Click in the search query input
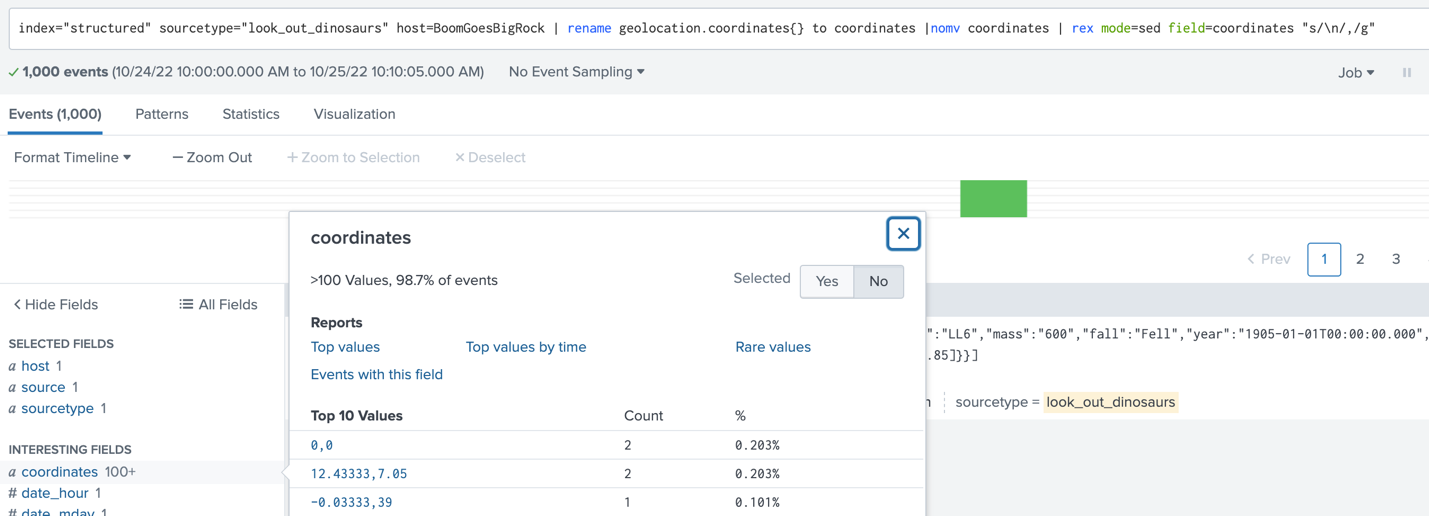Viewport: 1429px width, 516px height. 700,28
